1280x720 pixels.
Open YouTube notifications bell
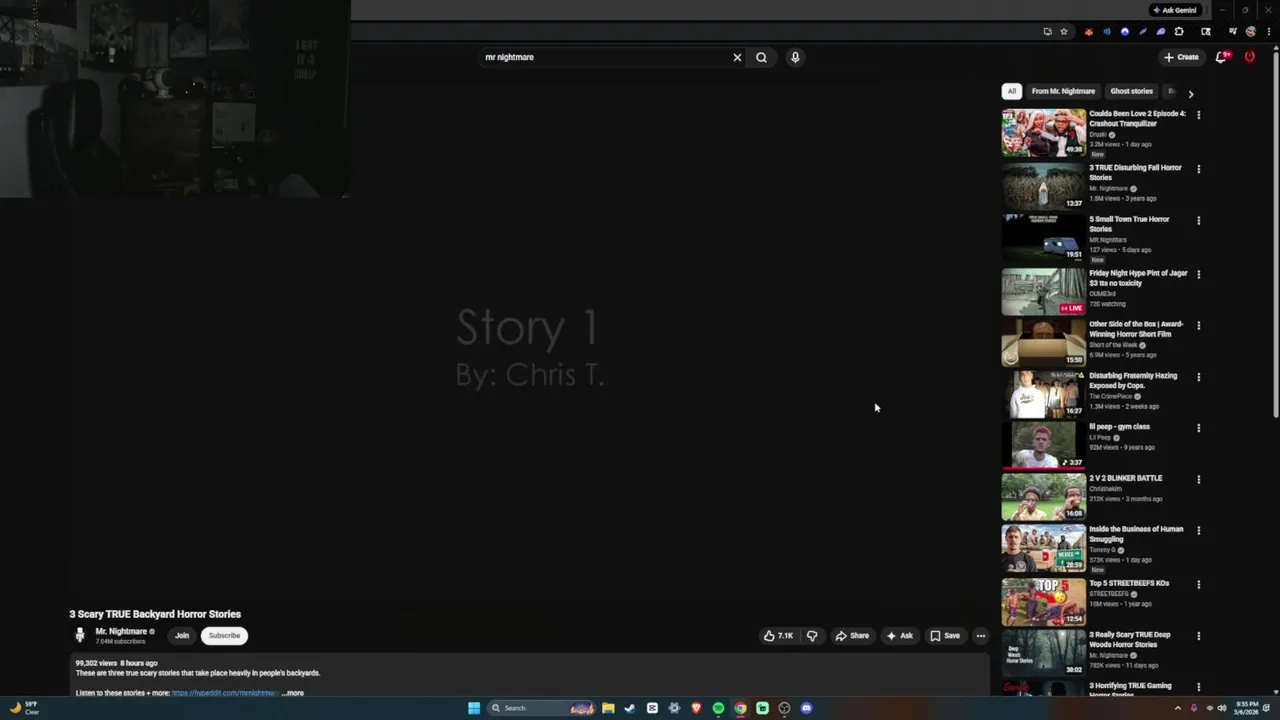1221,57
